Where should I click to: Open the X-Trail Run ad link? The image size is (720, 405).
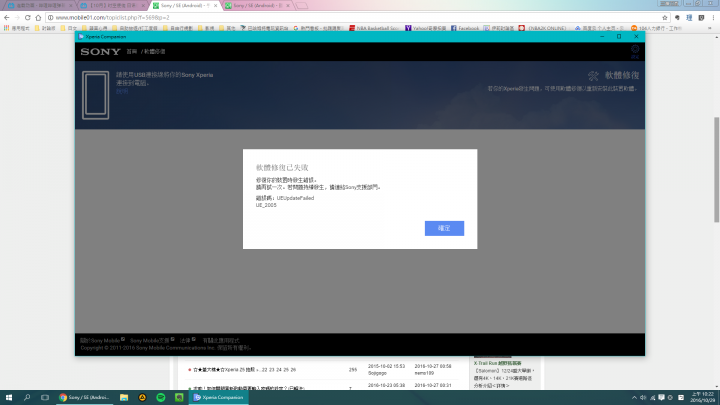tap(497, 363)
